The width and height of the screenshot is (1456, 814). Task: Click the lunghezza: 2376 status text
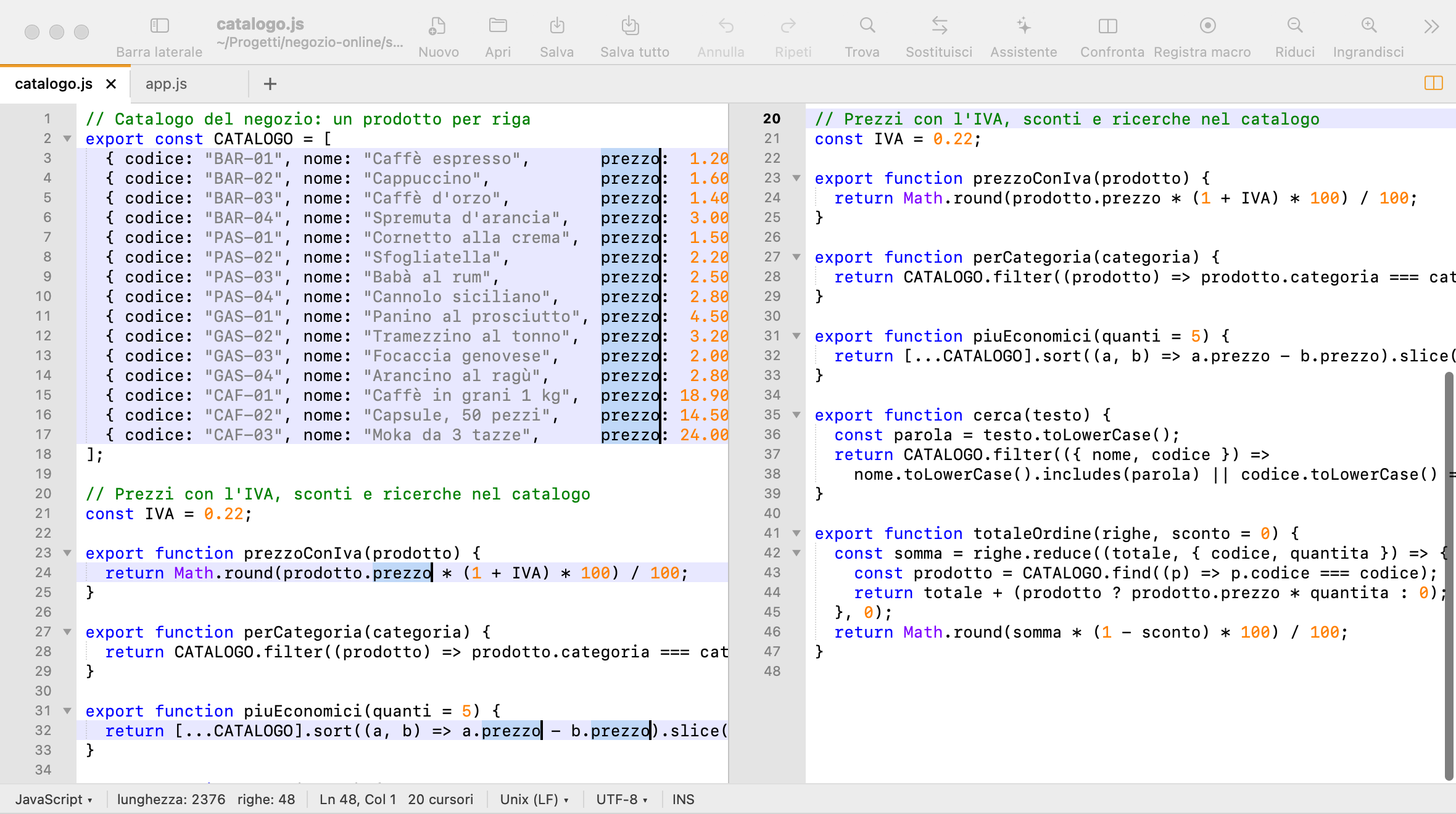pos(171,799)
